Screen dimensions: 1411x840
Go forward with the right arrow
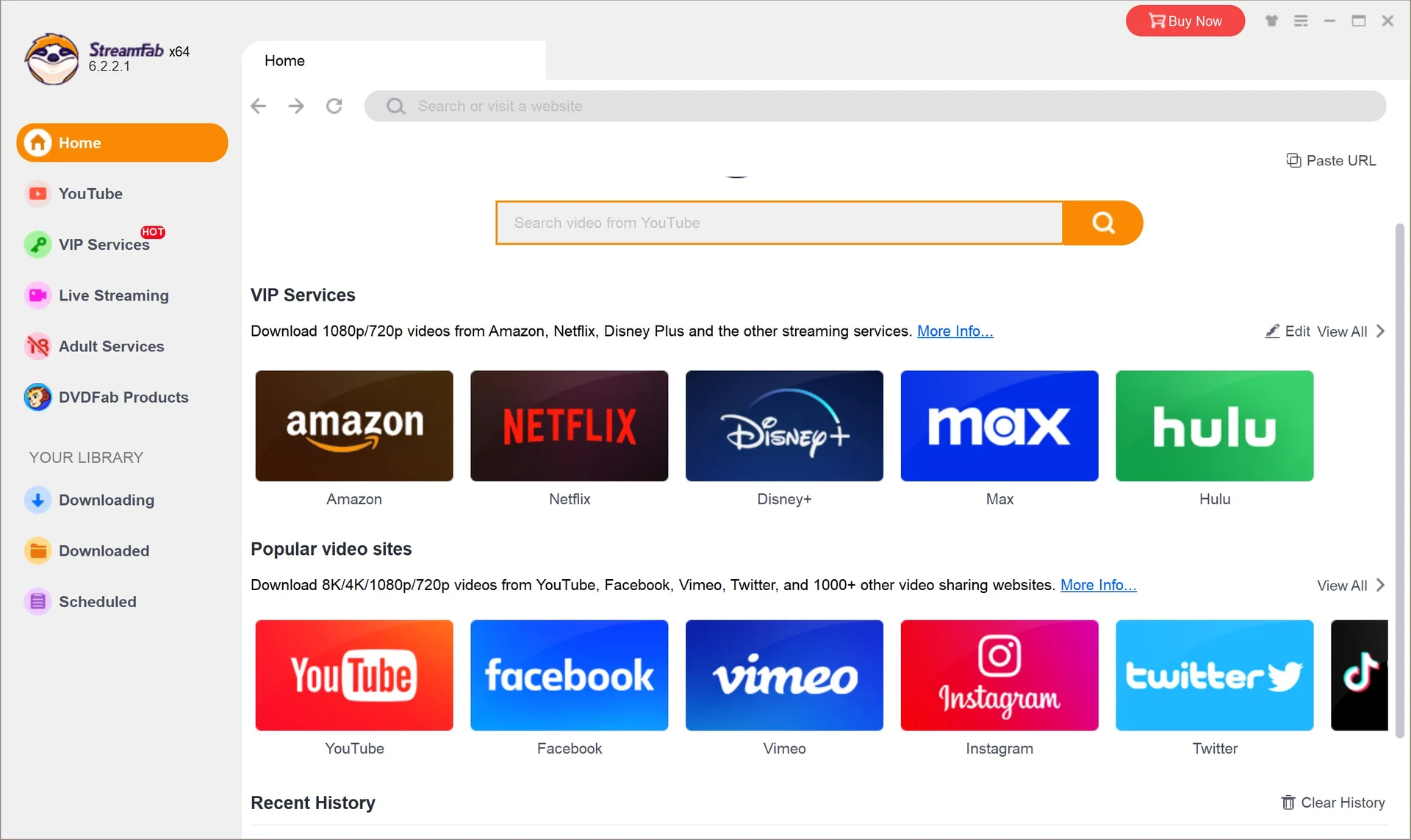(296, 106)
